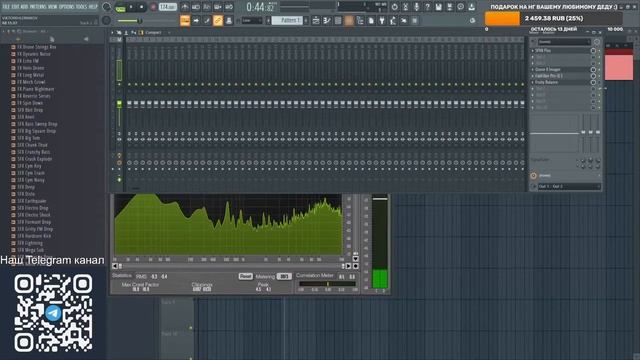Open the EDIT menu
This screenshot has height=360, width=640.
pyautogui.click(x=15, y=7)
